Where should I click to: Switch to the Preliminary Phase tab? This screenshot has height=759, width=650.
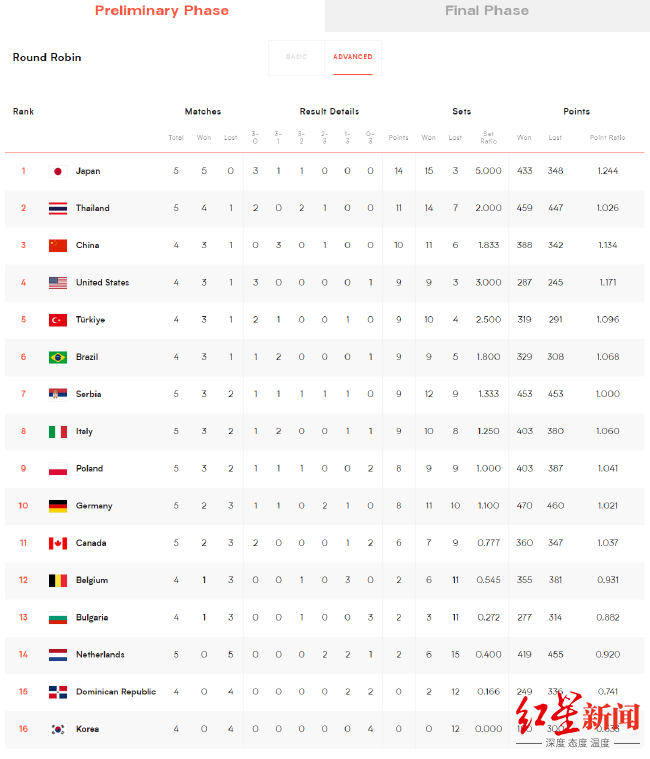coord(162,11)
